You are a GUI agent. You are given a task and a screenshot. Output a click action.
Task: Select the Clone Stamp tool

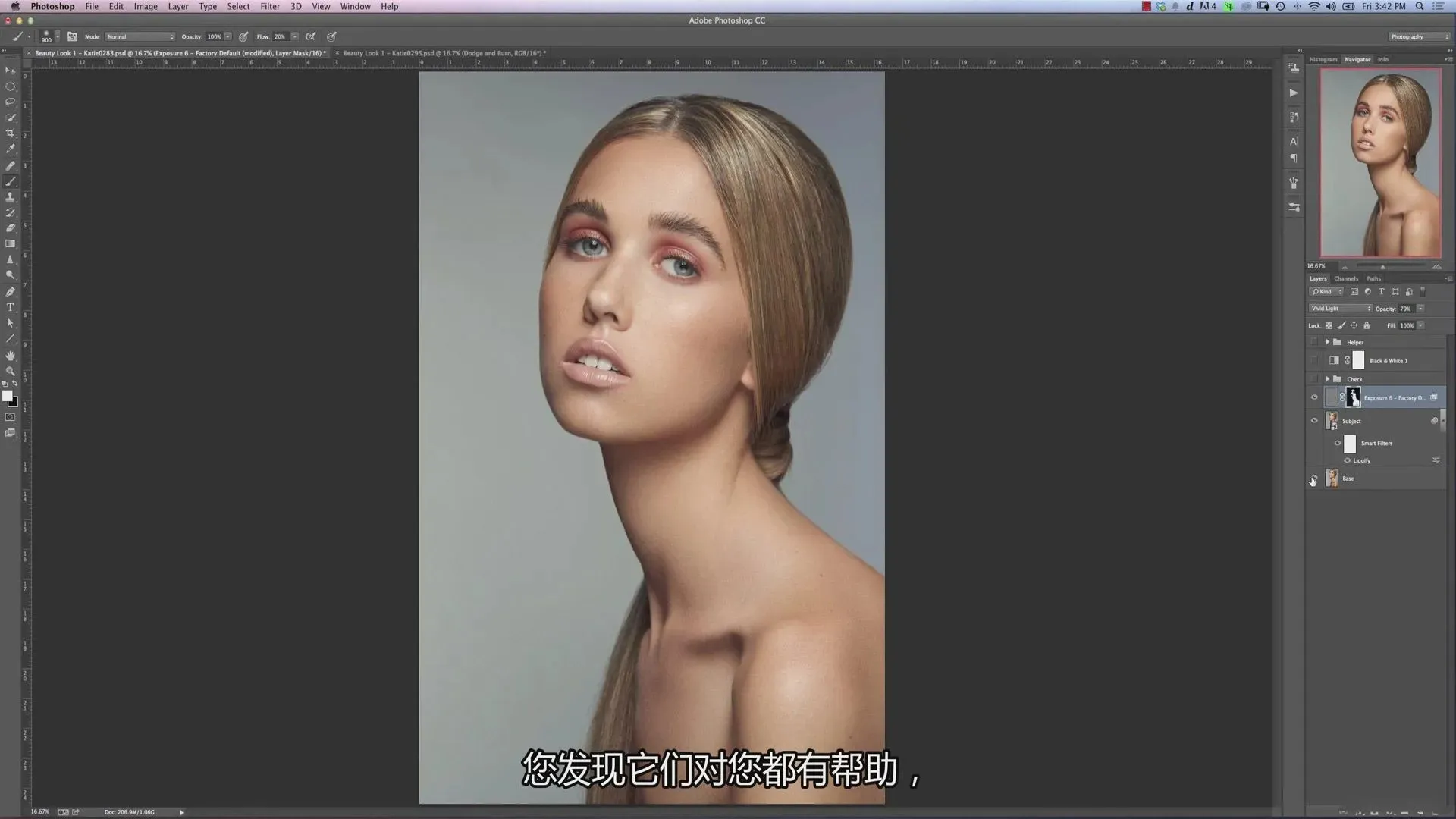tap(11, 197)
